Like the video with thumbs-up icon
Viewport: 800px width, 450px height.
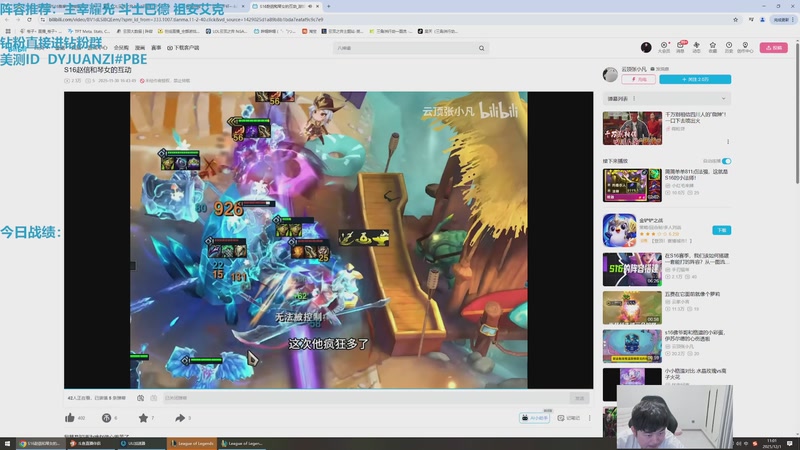(70, 418)
